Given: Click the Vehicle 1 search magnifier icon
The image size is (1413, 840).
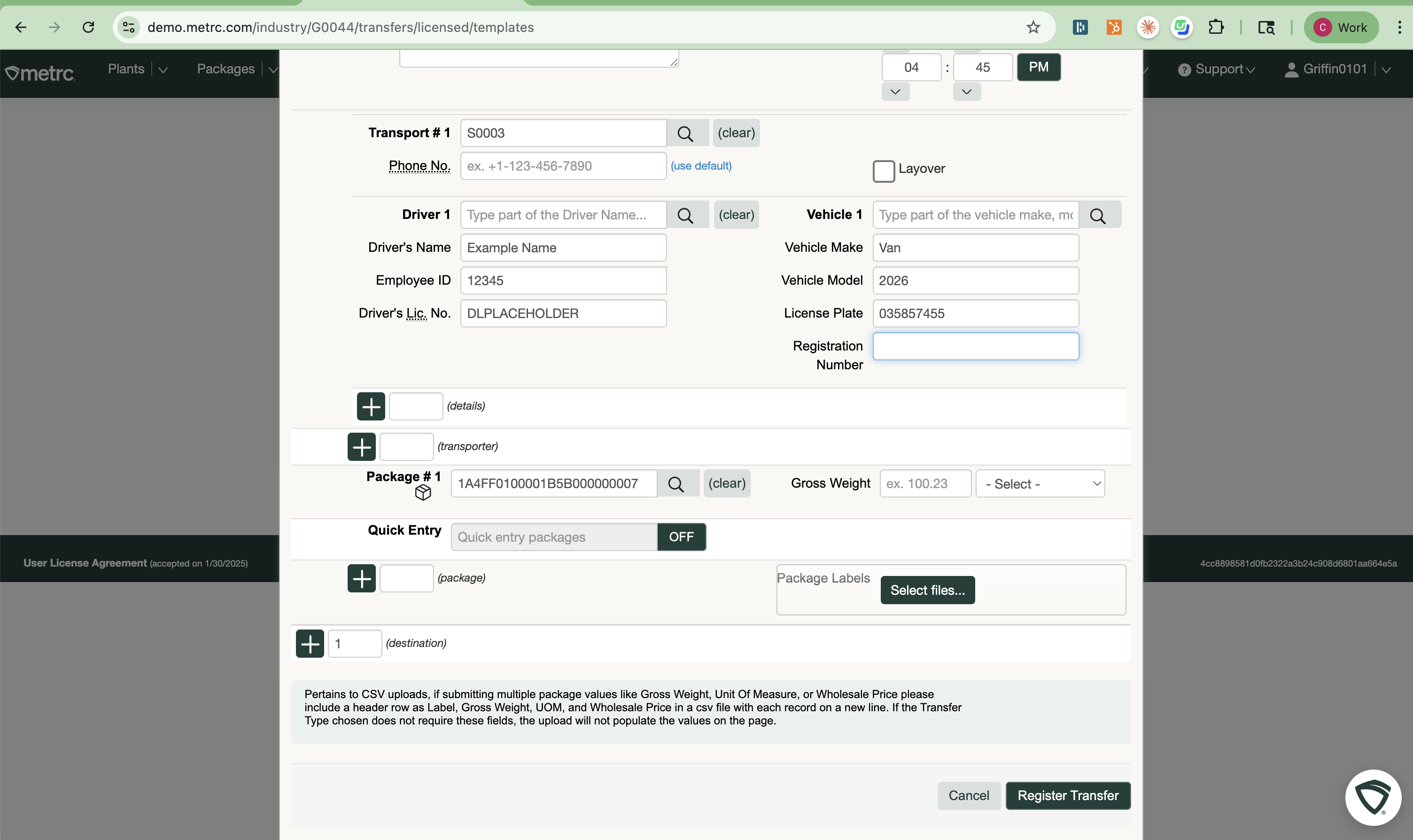Looking at the screenshot, I should tap(1098, 215).
